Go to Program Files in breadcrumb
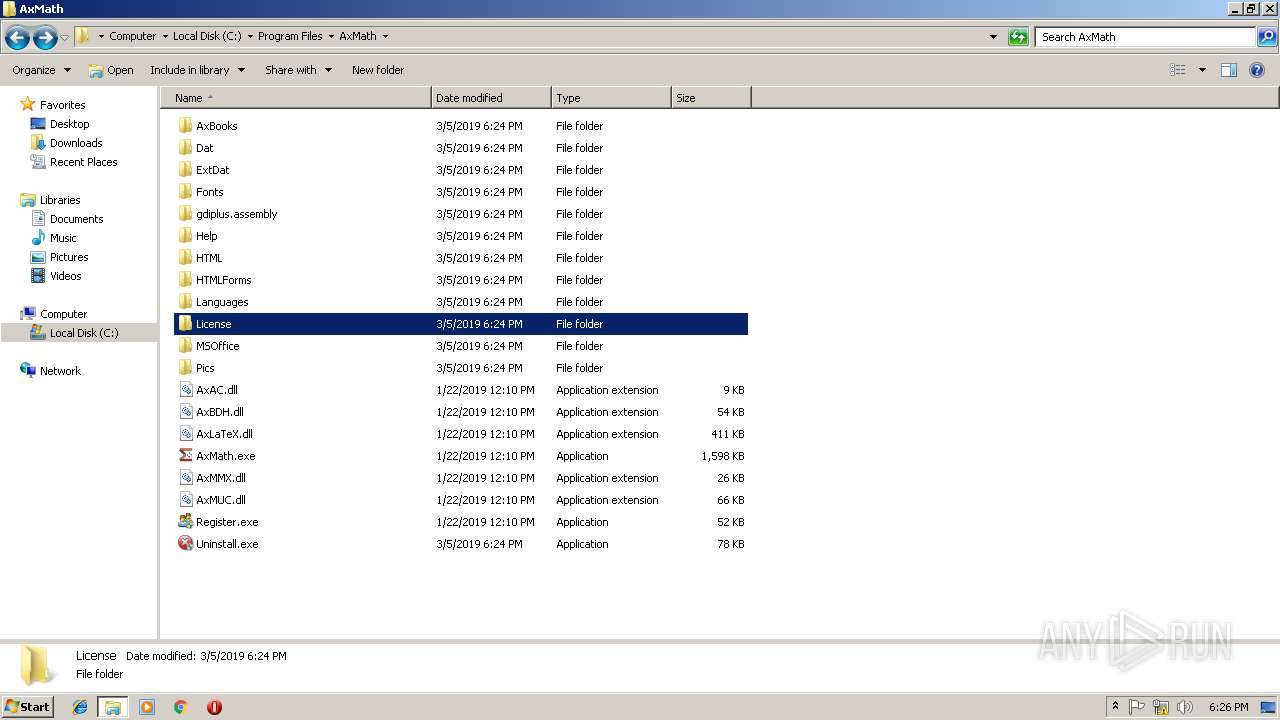 290,36
